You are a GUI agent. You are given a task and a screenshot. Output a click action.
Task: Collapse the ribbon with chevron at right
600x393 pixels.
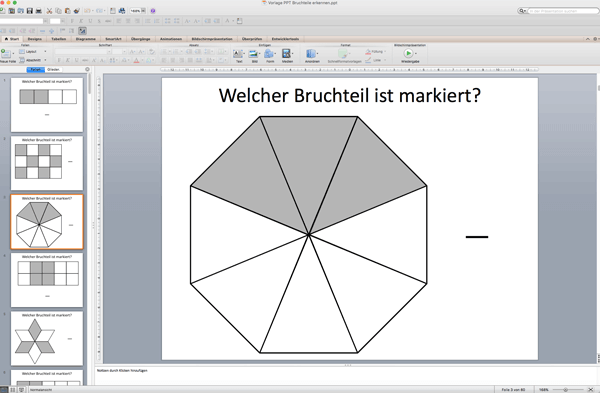(588, 39)
